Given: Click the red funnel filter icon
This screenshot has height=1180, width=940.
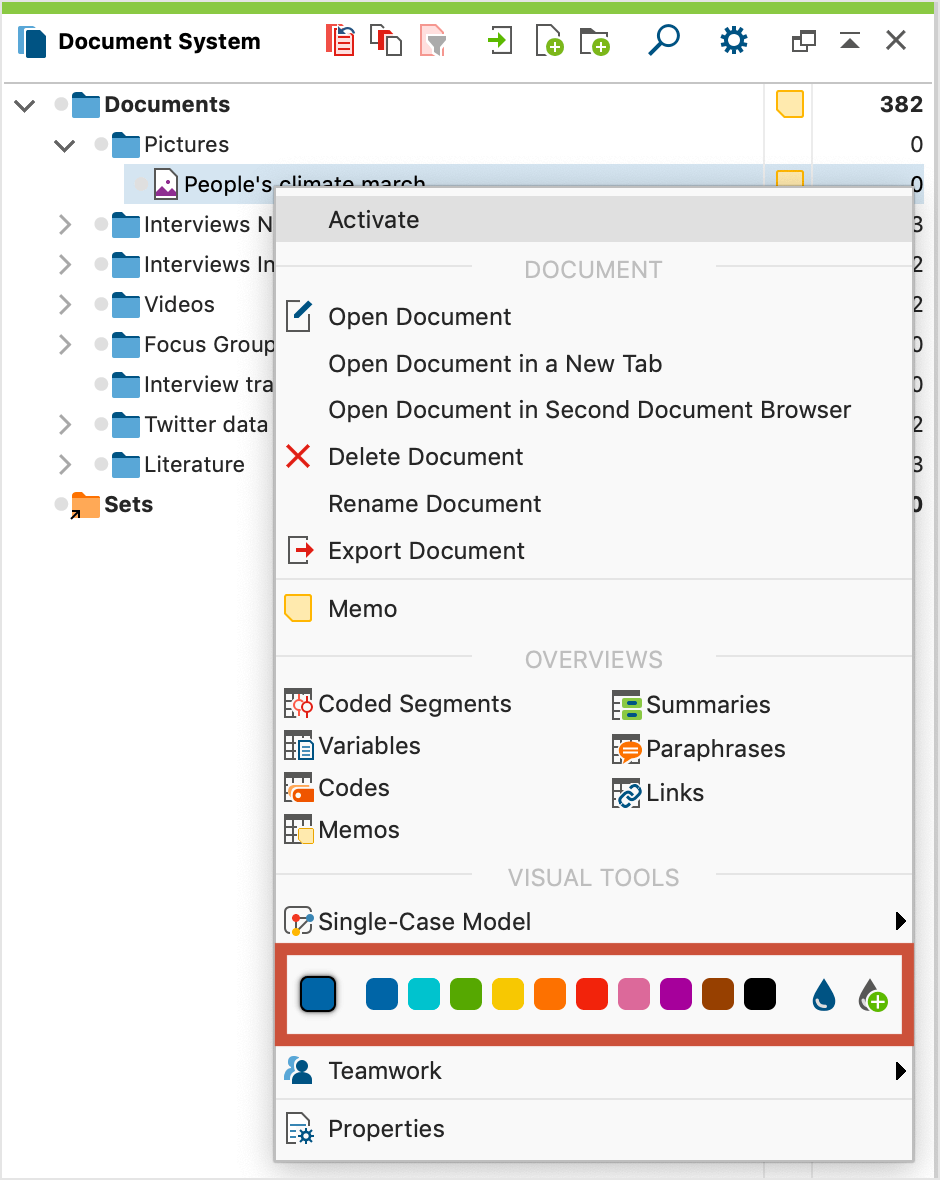Looking at the screenshot, I should click(x=433, y=40).
